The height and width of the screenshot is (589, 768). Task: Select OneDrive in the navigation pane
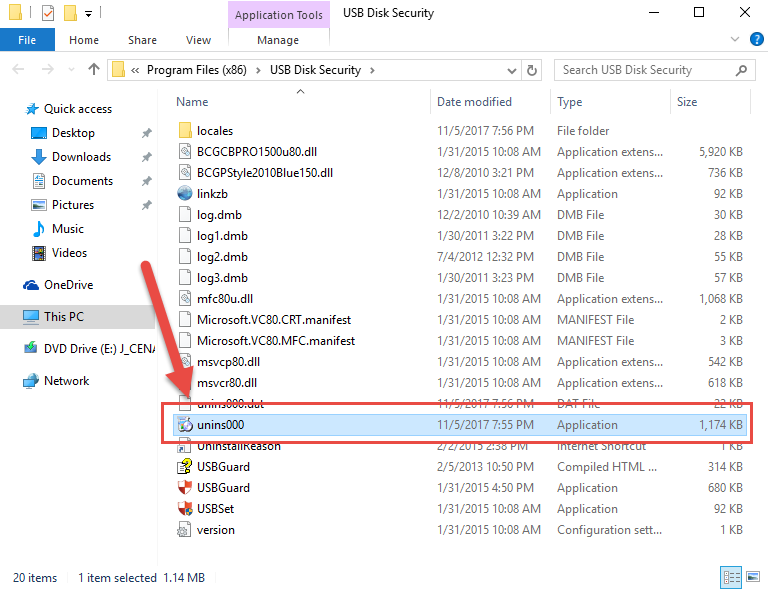(69, 284)
